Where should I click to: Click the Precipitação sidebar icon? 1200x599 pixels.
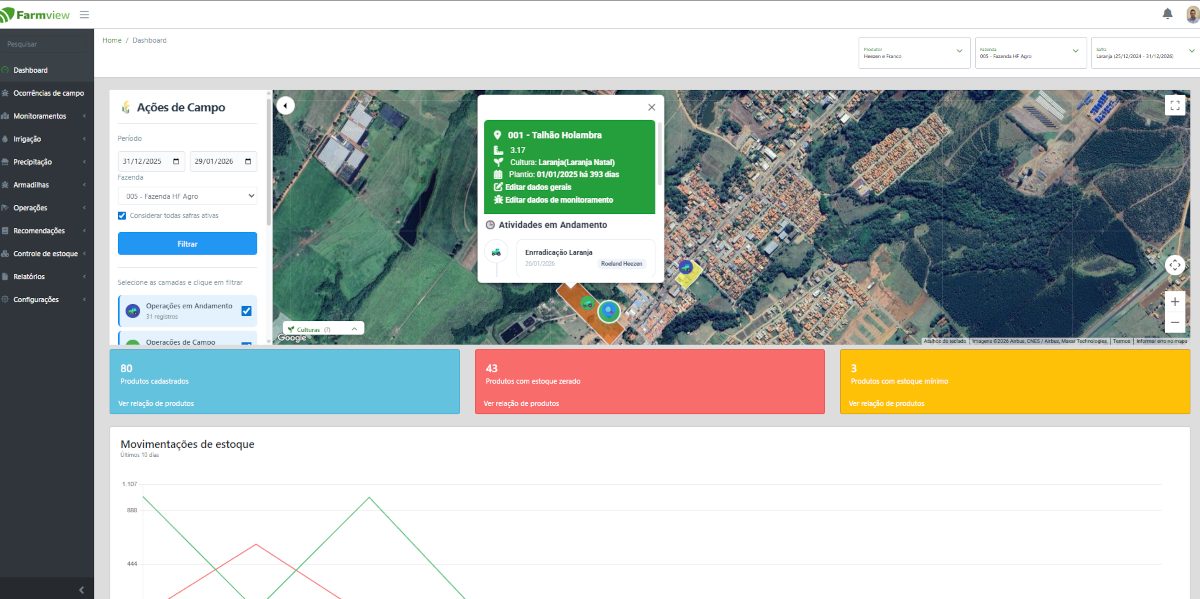[x=6, y=162]
